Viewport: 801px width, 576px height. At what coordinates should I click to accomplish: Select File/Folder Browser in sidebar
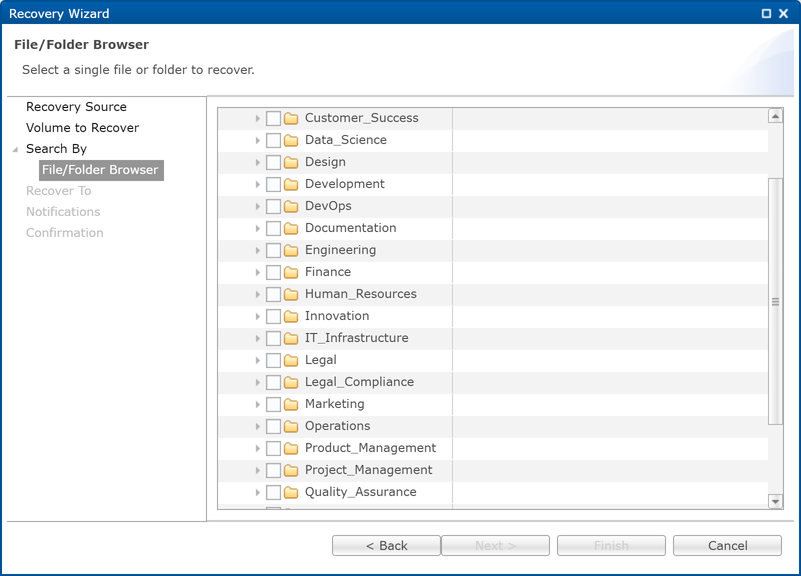[x=101, y=170]
